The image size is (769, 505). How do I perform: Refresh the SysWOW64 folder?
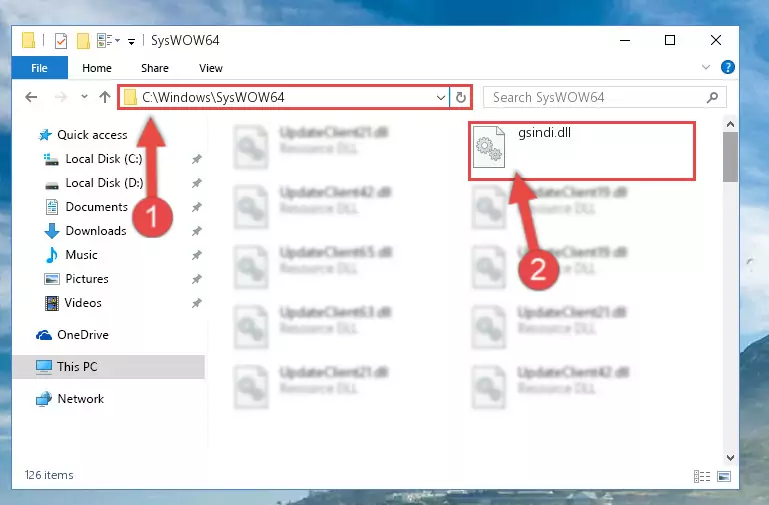461,98
